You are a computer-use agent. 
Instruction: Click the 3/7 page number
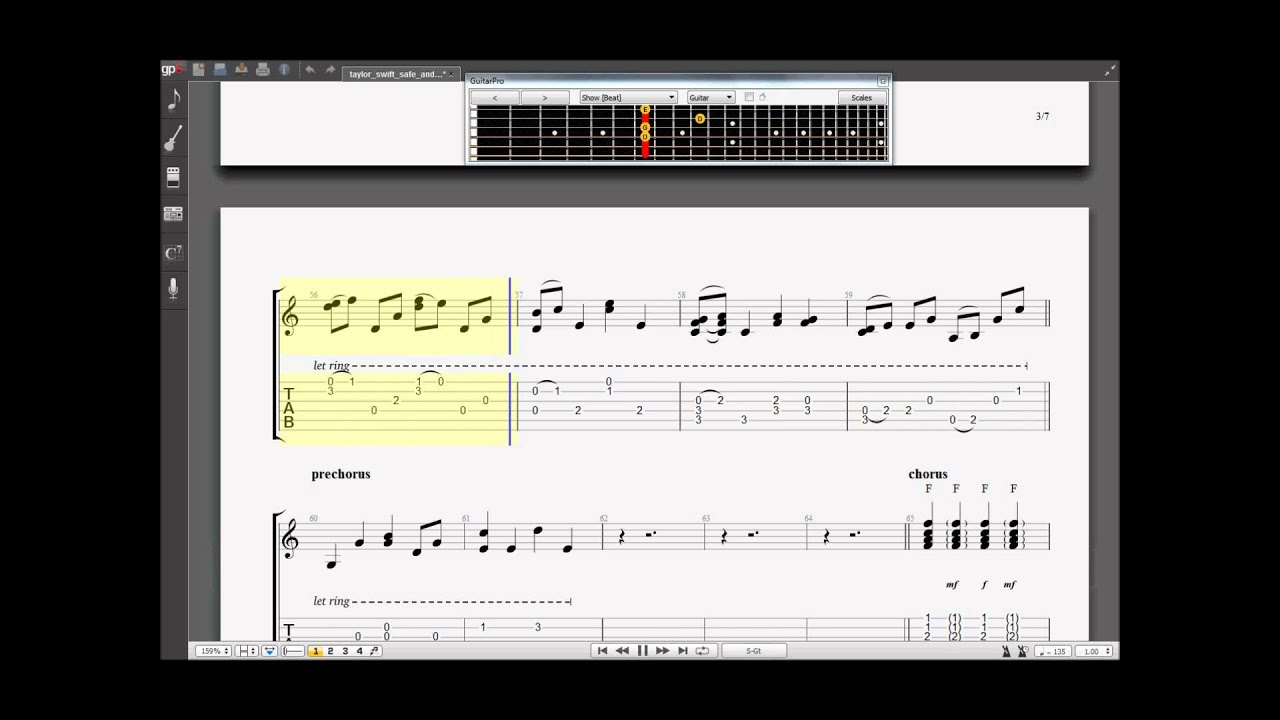click(1042, 117)
